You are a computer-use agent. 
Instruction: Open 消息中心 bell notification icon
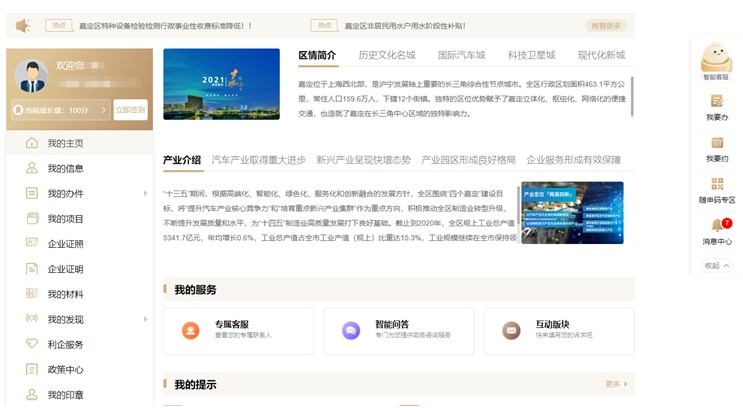(716, 225)
